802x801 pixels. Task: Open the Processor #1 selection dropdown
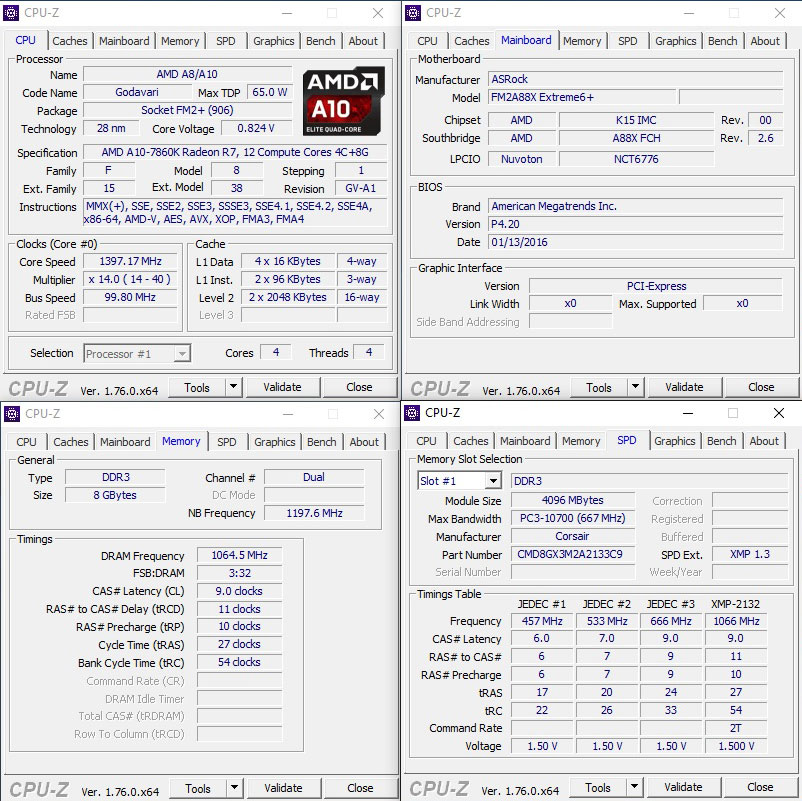pyautogui.click(x=182, y=354)
